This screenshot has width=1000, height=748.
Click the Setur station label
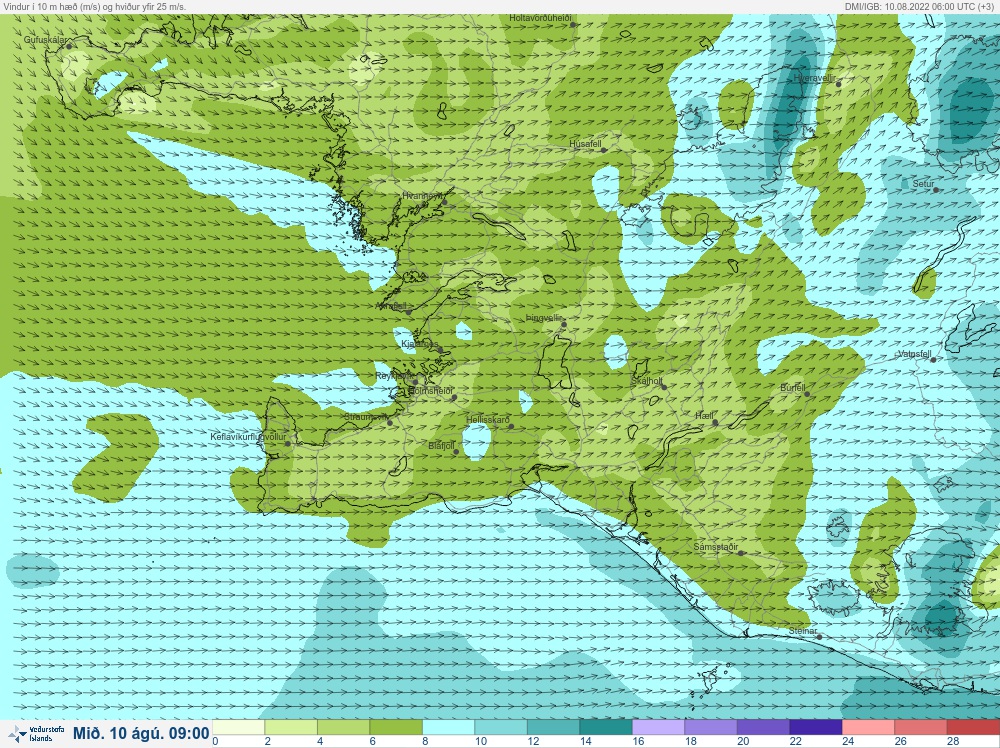(x=923, y=184)
